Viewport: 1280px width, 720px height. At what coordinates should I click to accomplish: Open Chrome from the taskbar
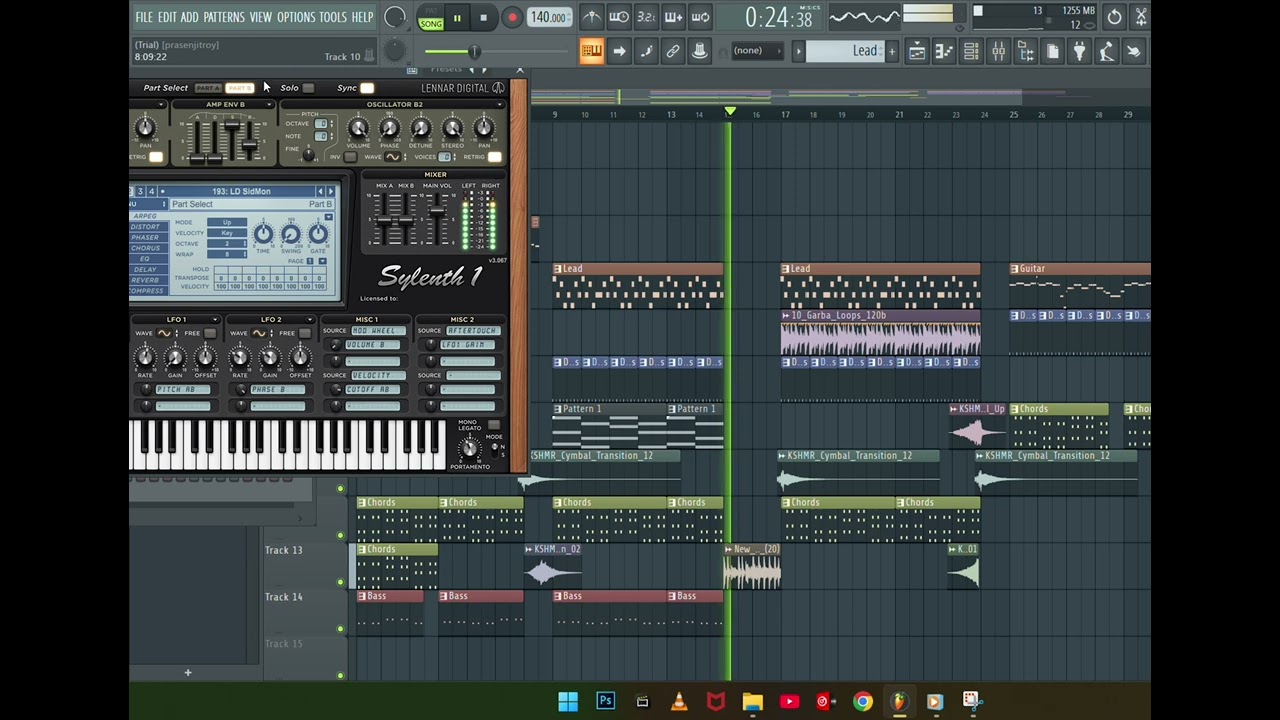862,701
